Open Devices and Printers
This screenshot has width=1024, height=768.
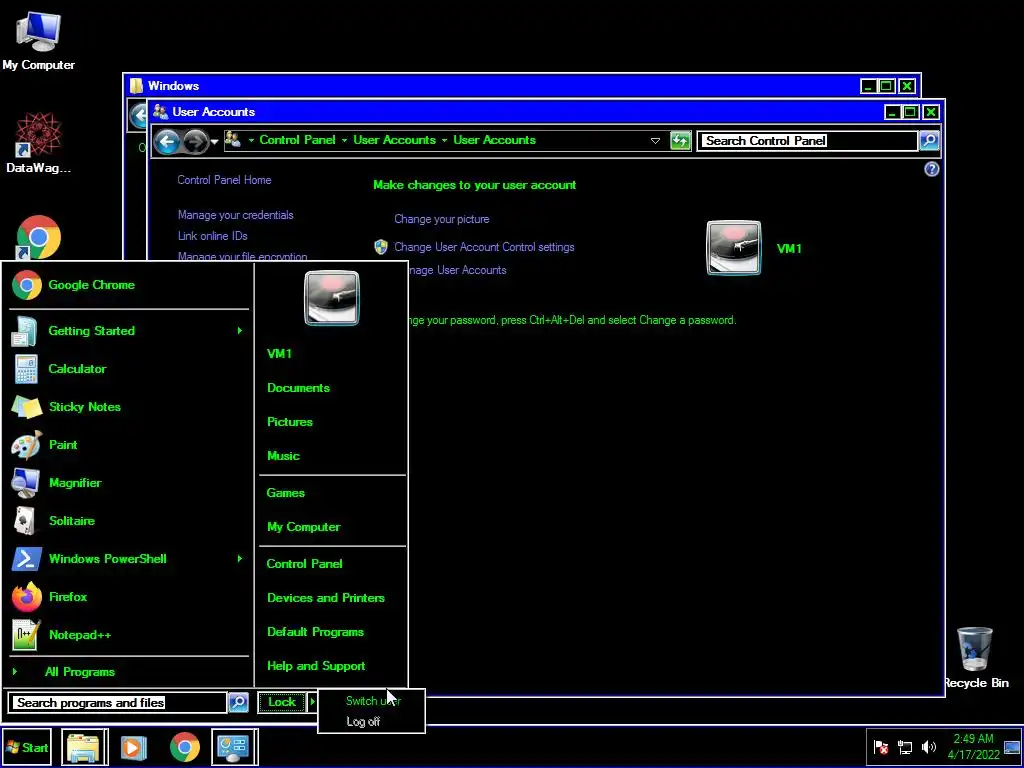[x=326, y=598]
